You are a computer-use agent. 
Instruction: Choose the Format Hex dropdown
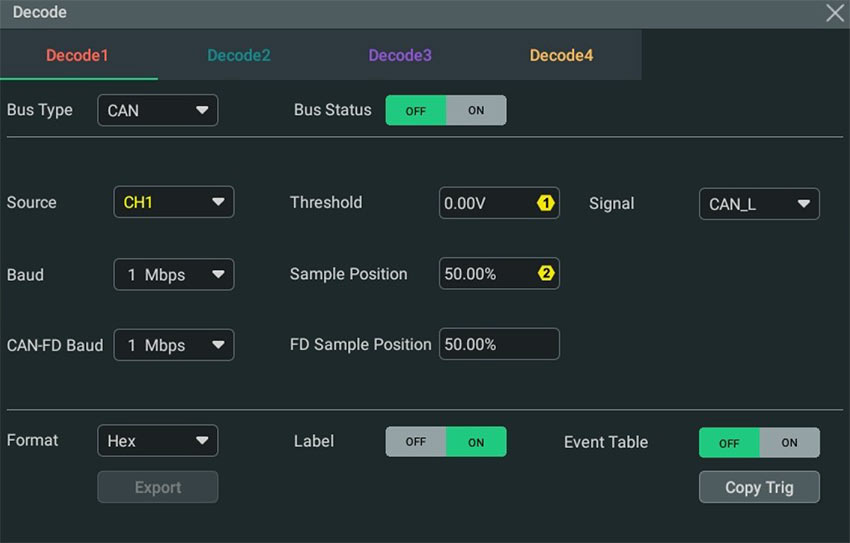click(x=158, y=441)
